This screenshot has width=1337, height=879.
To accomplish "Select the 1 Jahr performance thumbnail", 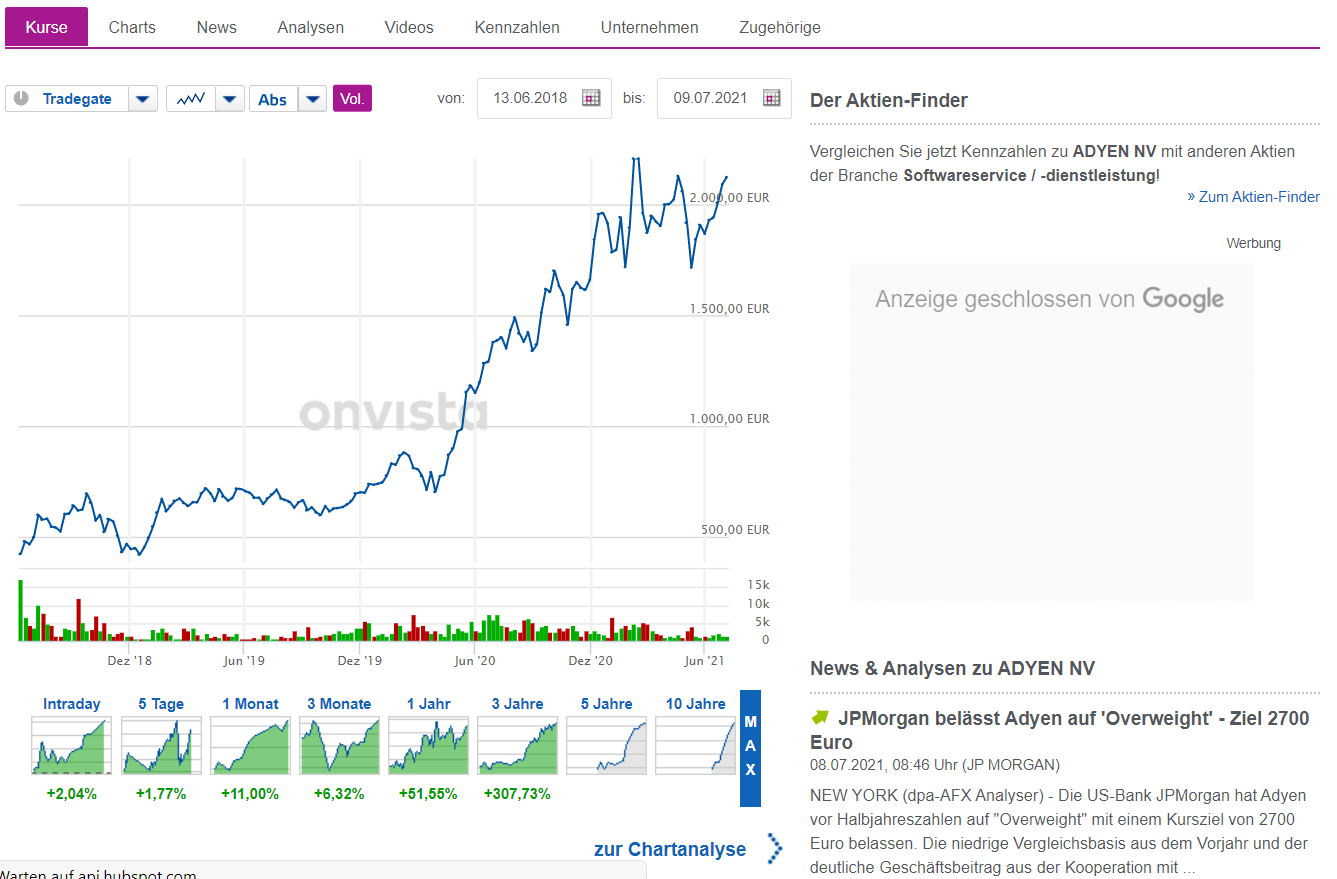I will [x=428, y=744].
